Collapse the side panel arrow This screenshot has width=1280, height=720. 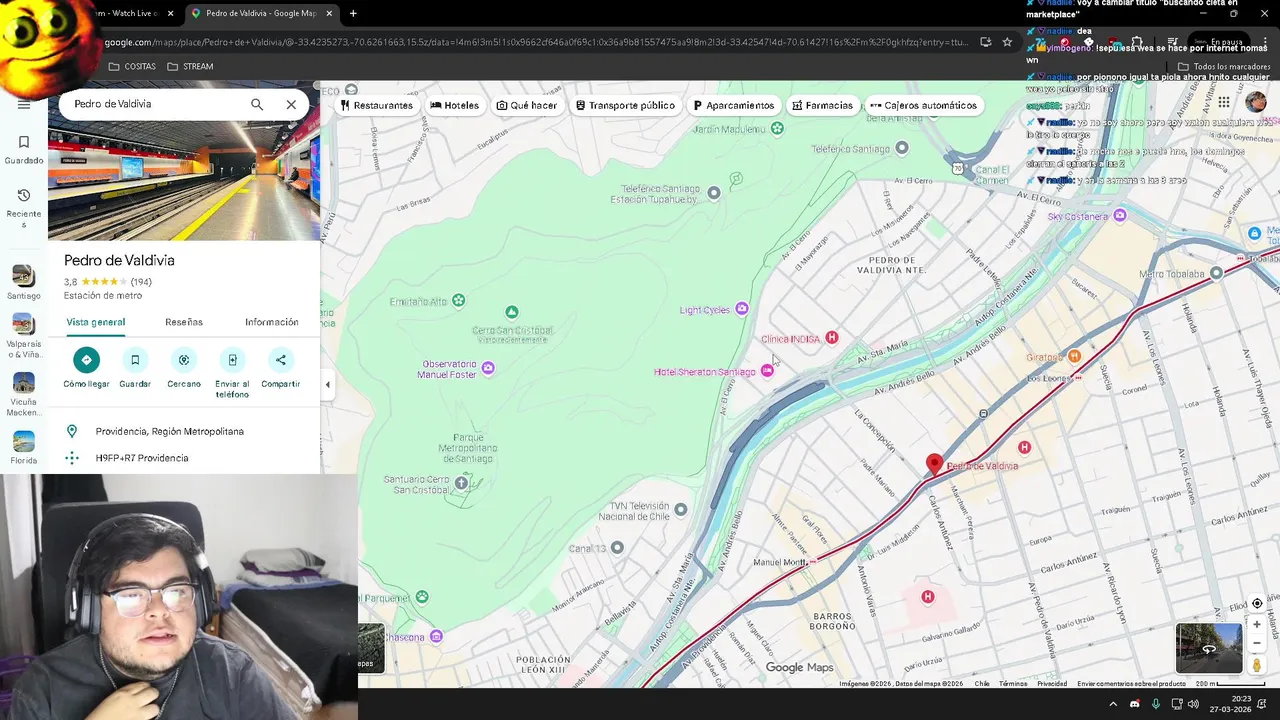[x=327, y=384]
